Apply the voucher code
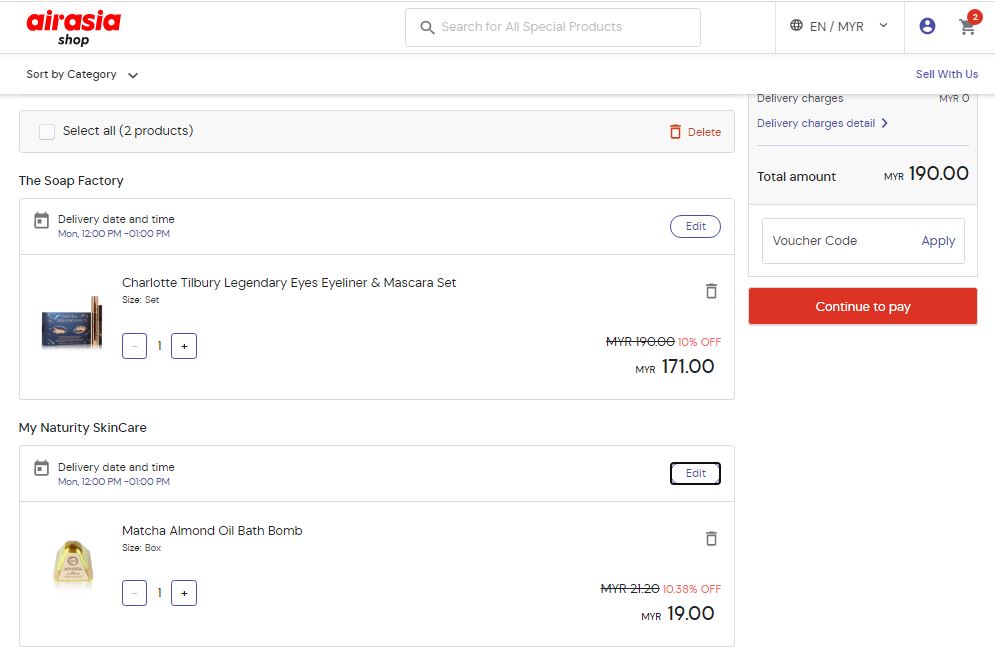995x655 pixels. 938,241
